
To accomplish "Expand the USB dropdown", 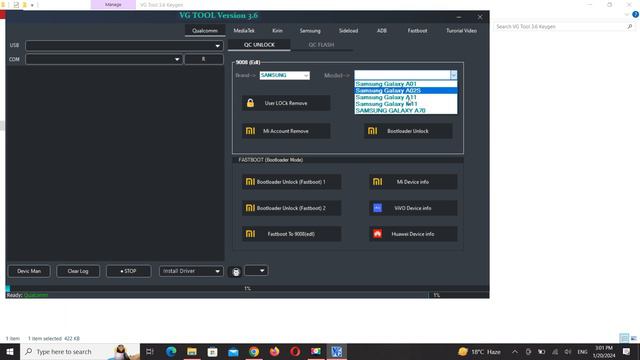I will click(x=218, y=46).
